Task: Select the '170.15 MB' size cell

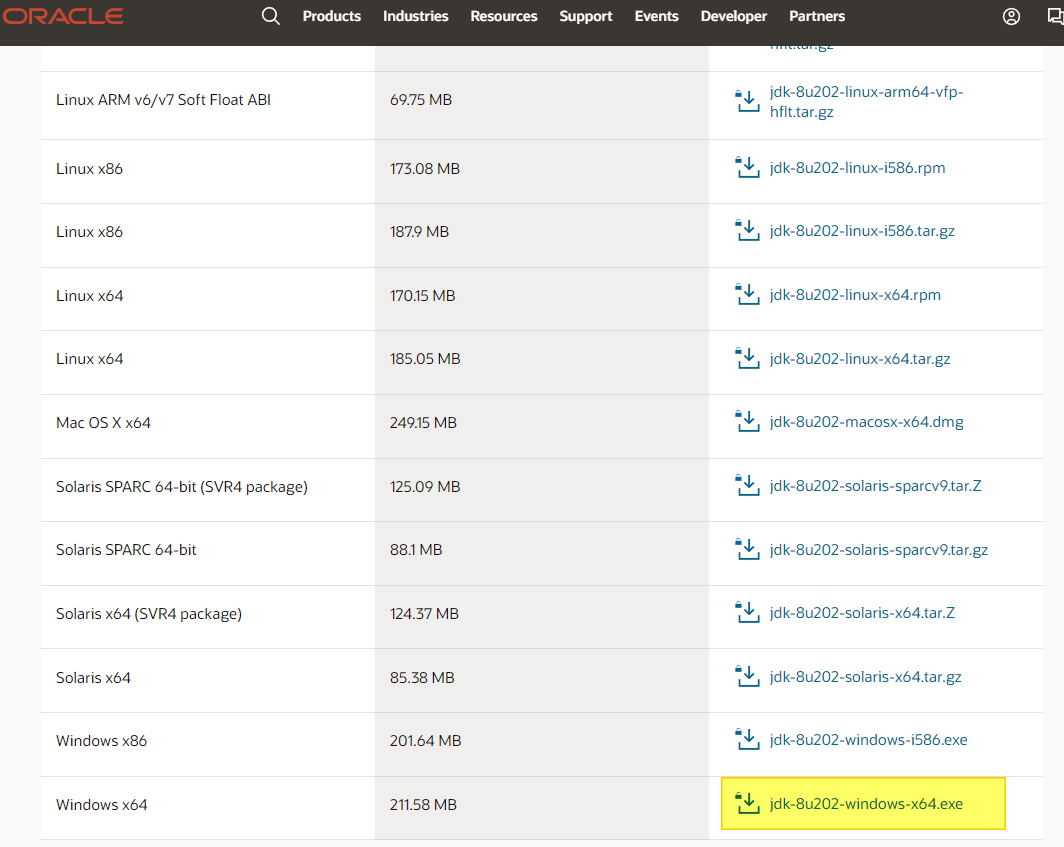Action: click(x=542, y=299)
